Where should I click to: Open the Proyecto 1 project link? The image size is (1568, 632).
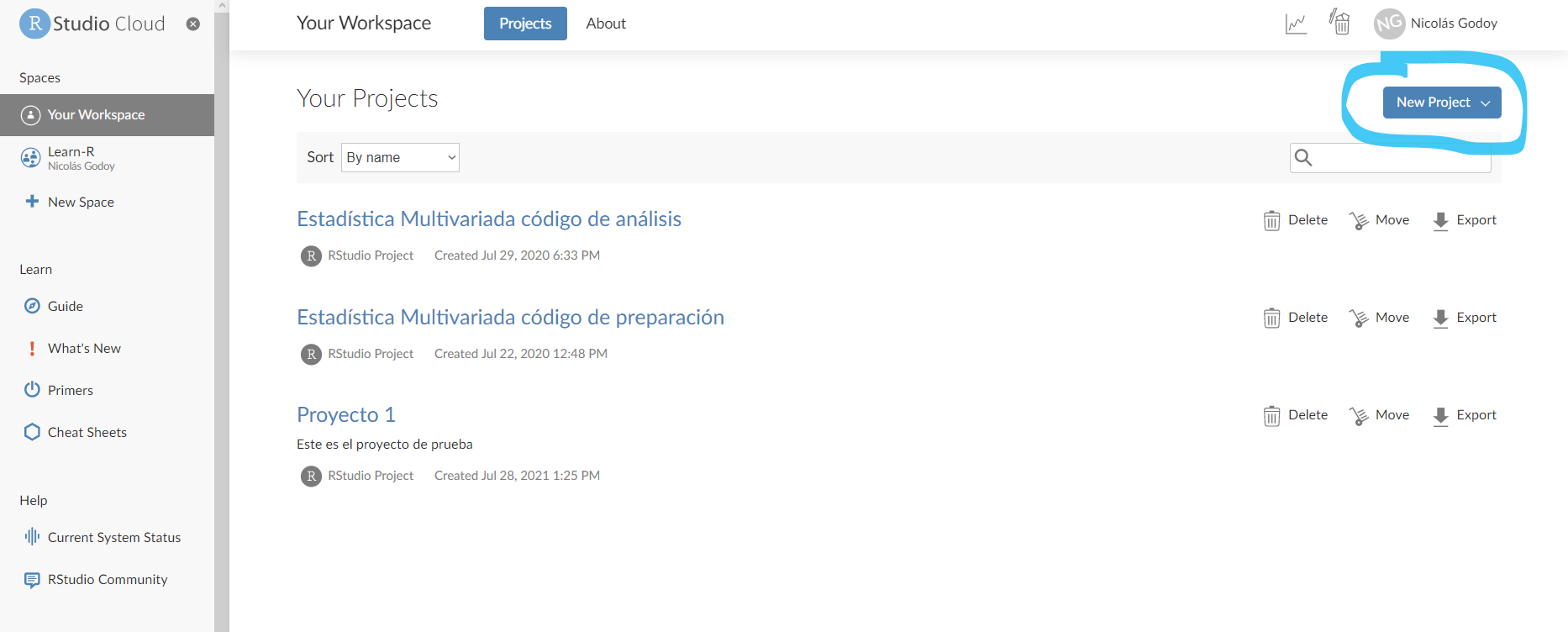point(345,414)
